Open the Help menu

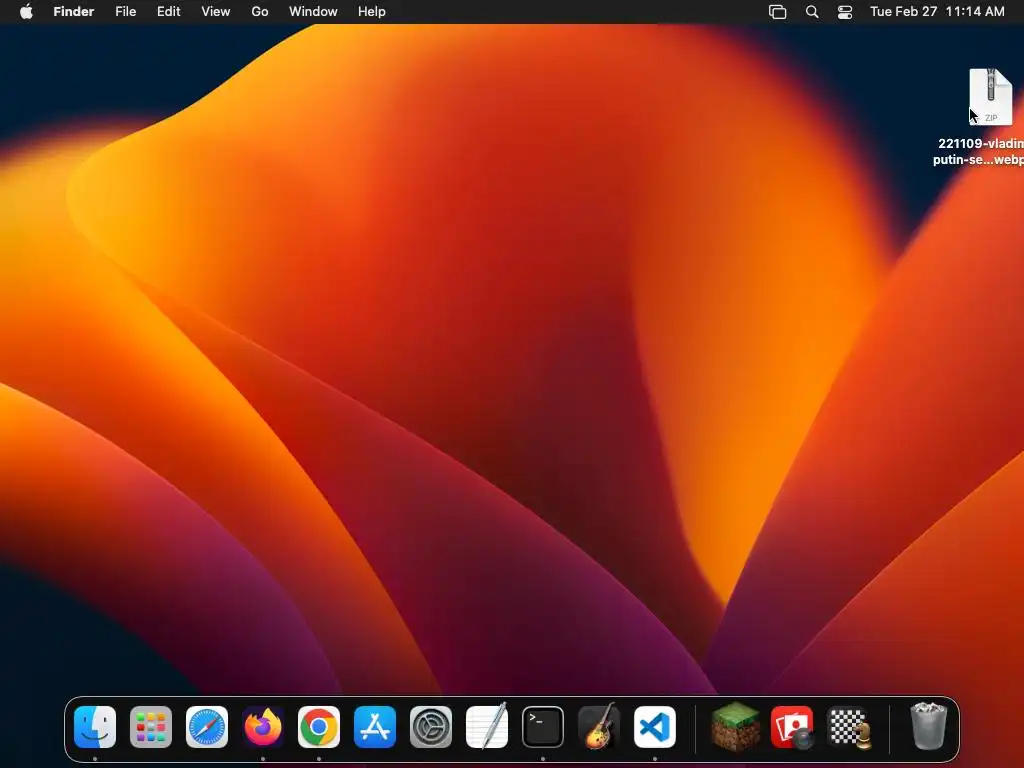(x=372, y=12)
